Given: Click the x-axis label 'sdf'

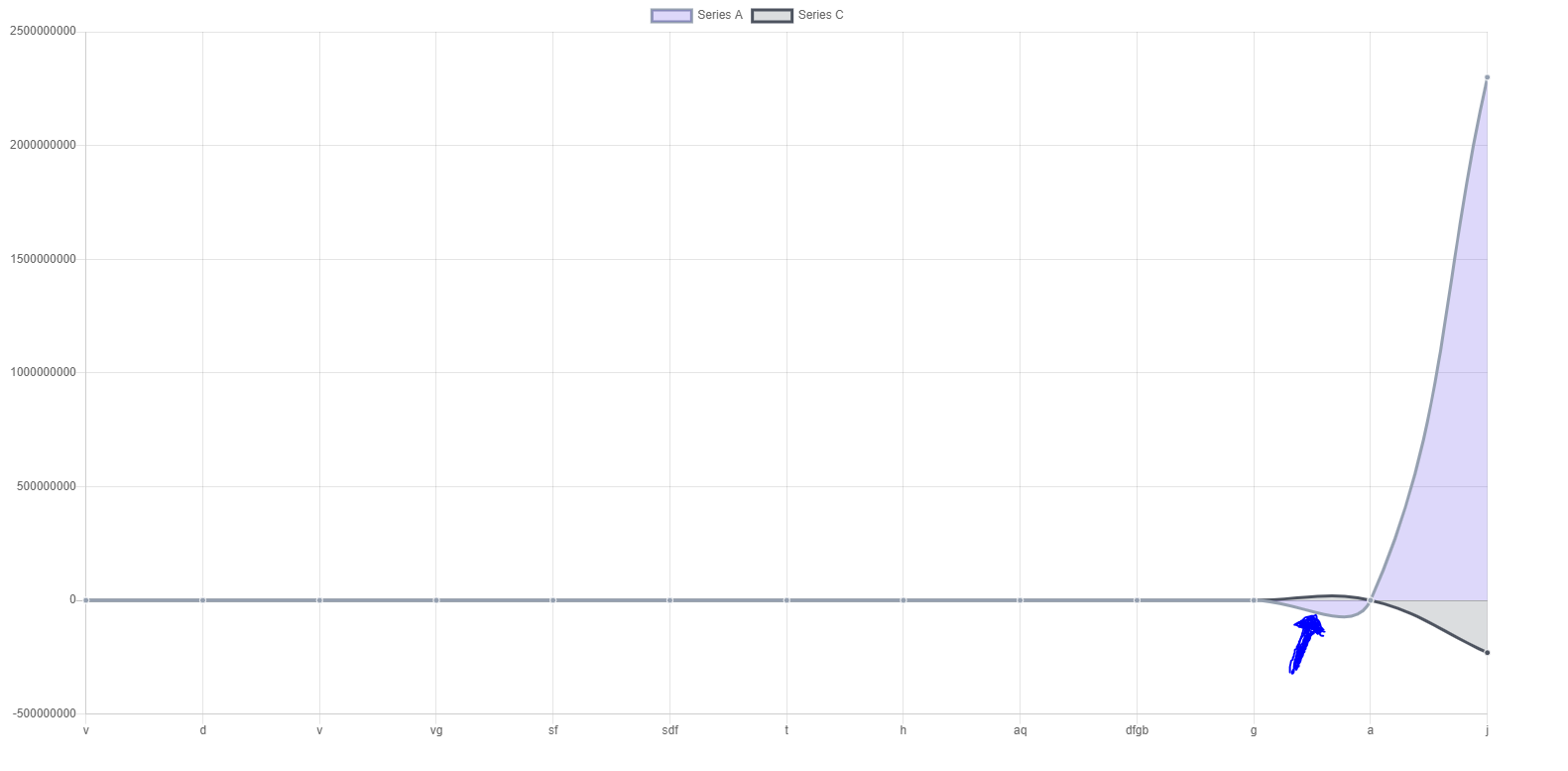Looking at the screenshot, I should (670, 730).
